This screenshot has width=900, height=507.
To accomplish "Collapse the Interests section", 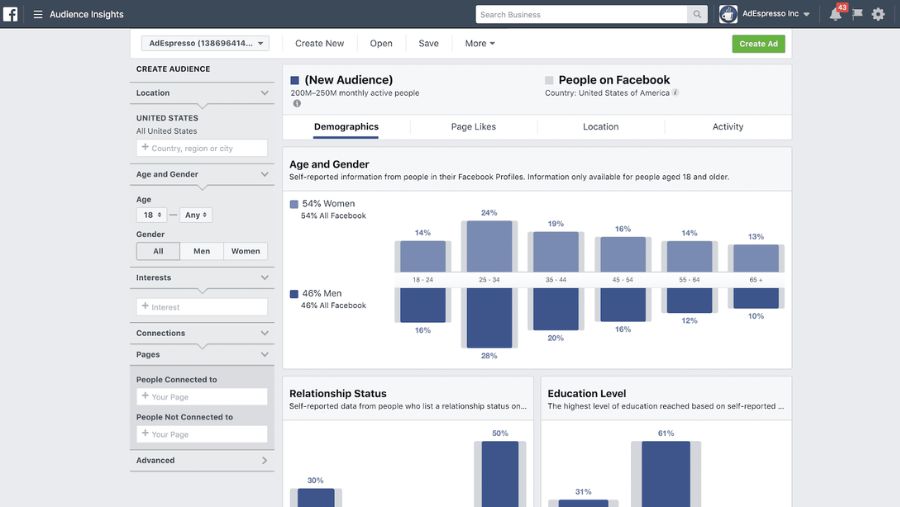I will 265,277.
